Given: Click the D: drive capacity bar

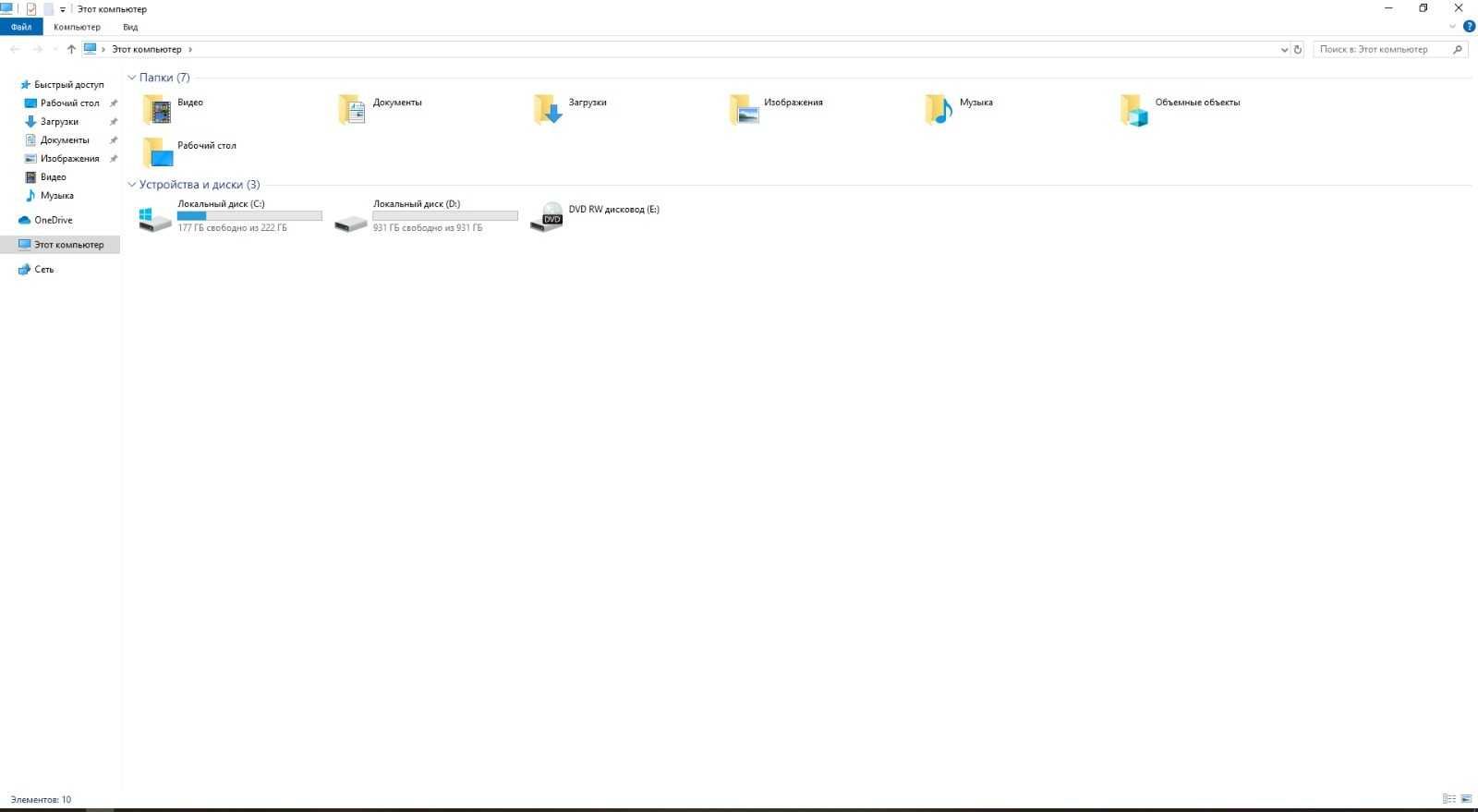Looking at the screenshot, I should tap(445, 215).
